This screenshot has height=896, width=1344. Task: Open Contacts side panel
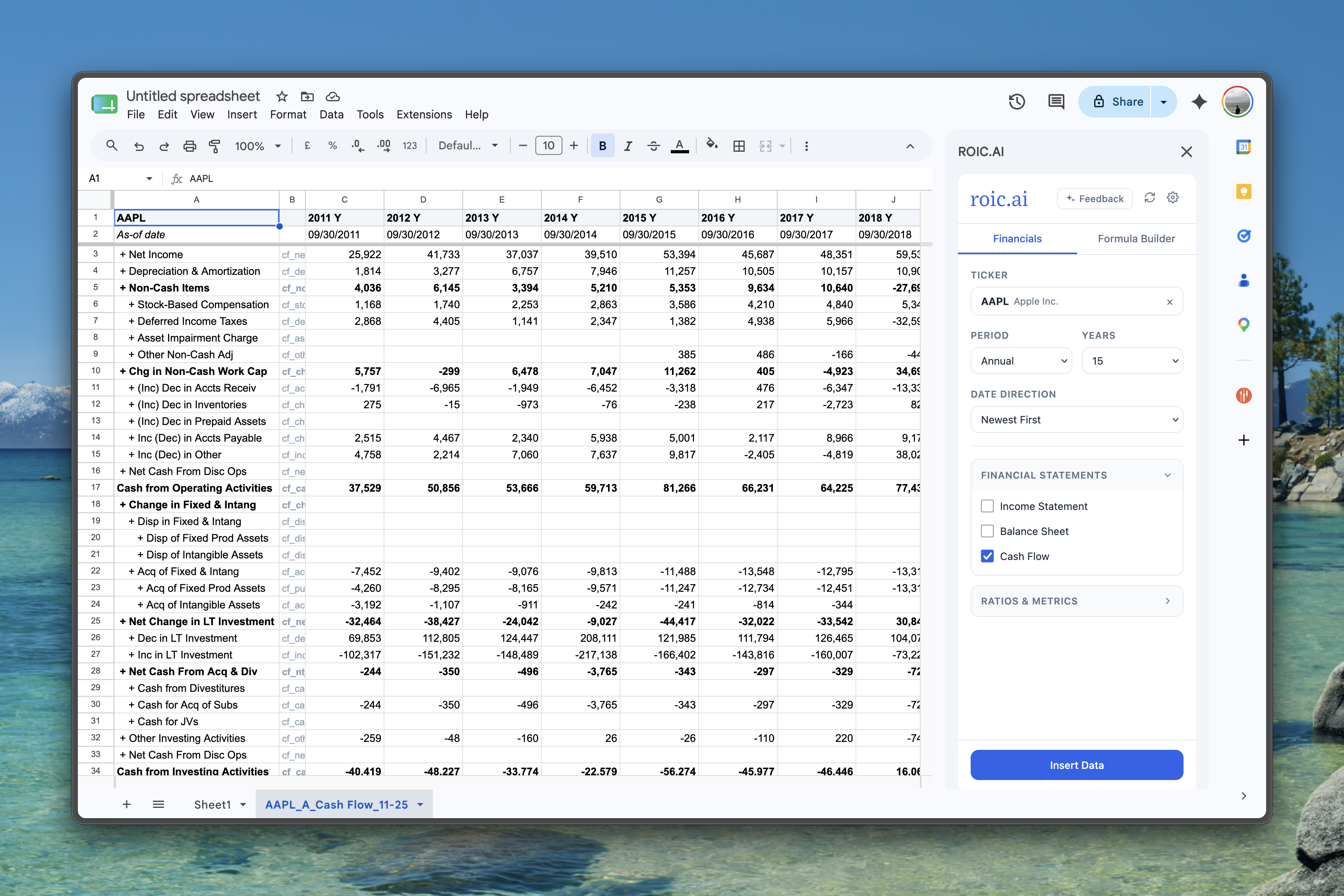pyautogui.click(x=1244, y=280)
